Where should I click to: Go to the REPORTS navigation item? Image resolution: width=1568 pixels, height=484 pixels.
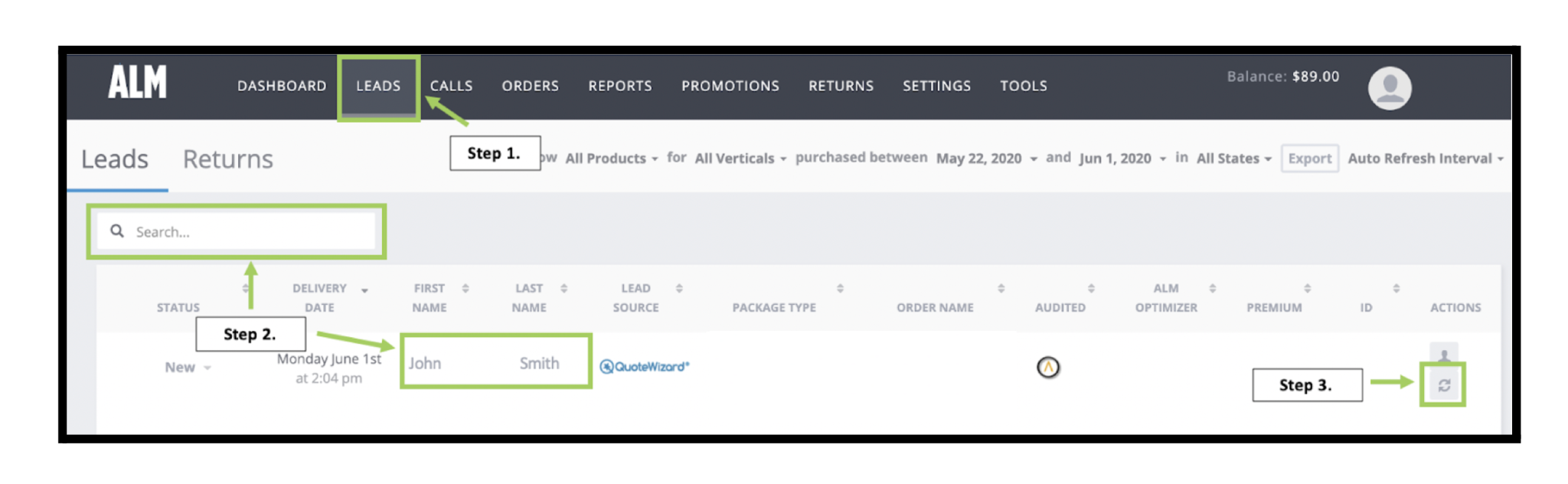[x=620, y=87]
